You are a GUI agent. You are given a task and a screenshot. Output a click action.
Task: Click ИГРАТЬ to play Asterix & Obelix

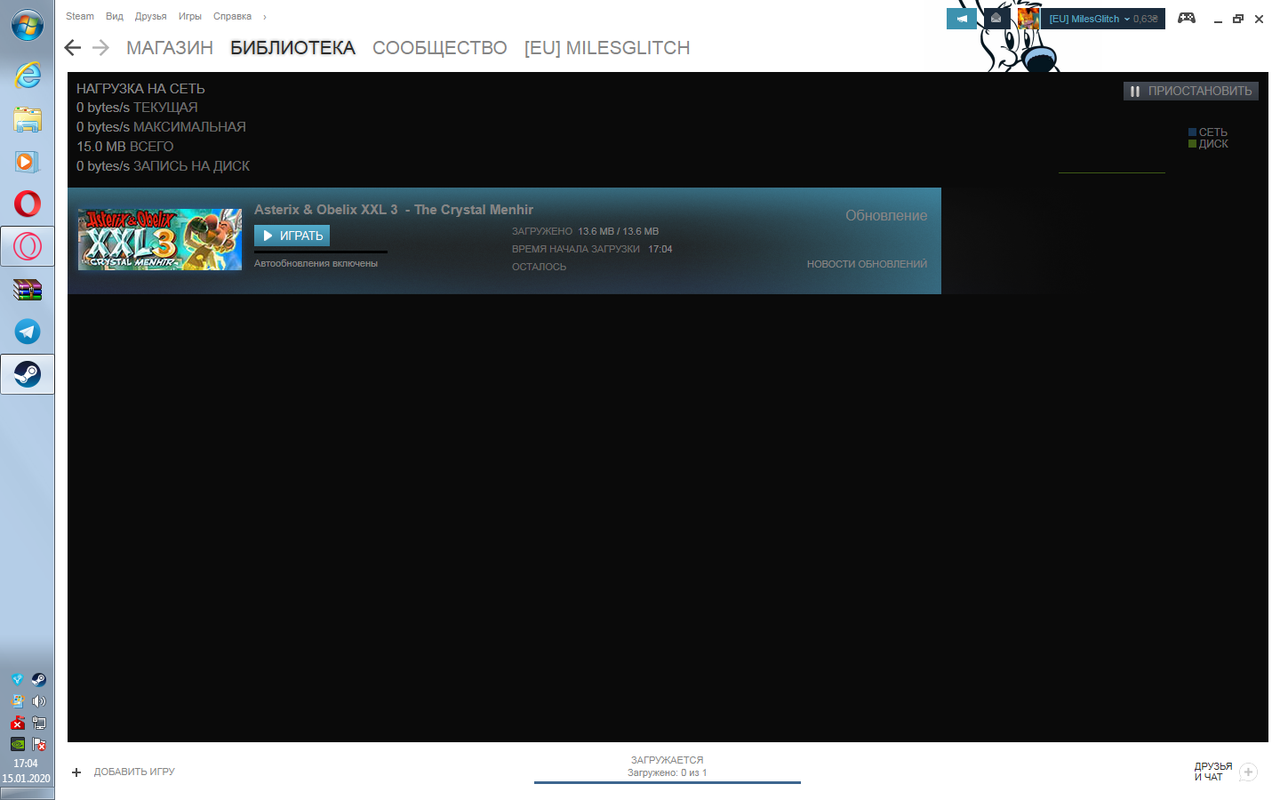(292, 236)
